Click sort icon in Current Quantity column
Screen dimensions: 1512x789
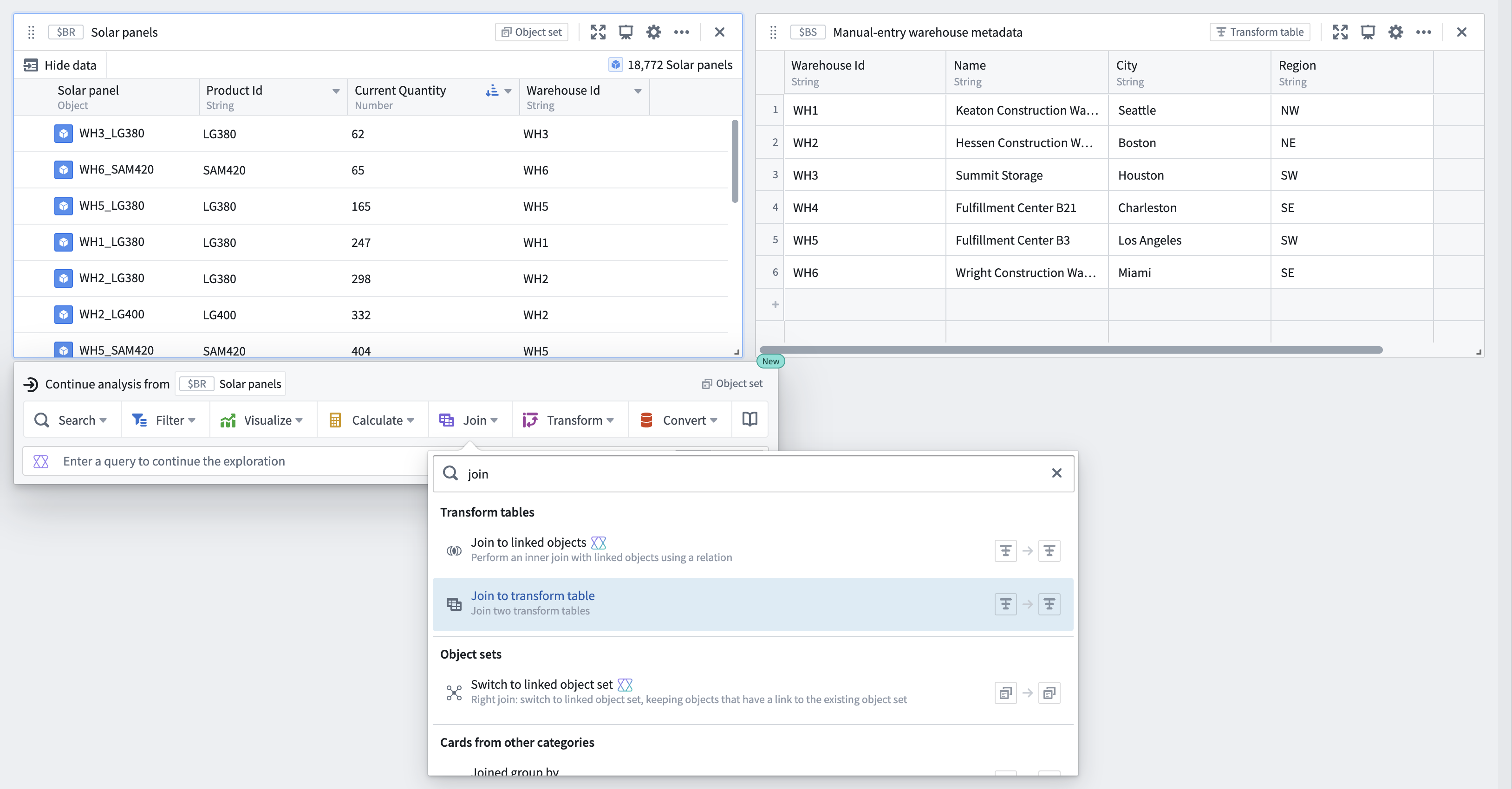click(x=492, y=91)
